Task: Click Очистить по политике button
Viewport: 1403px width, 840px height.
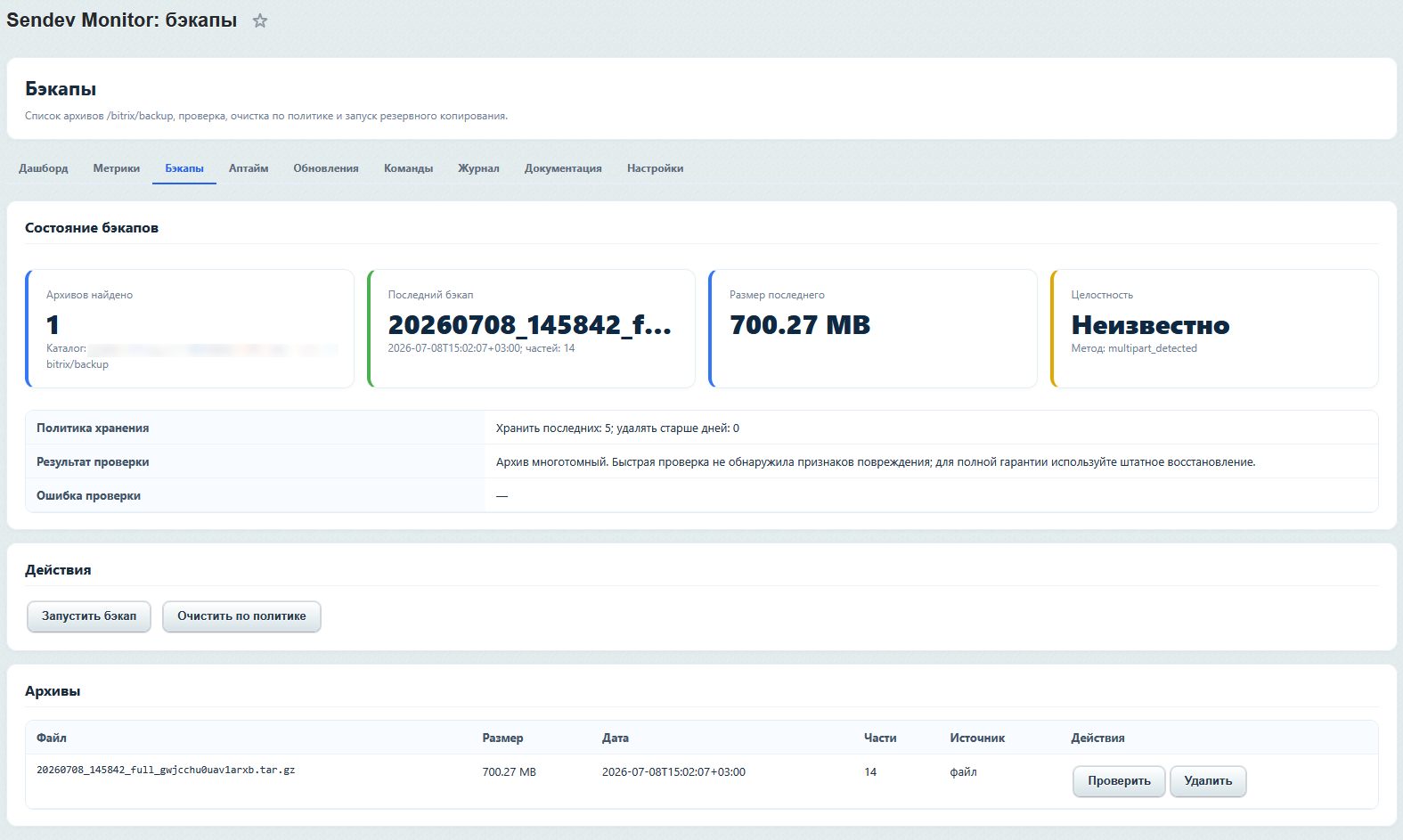Action: coord(241,616)
